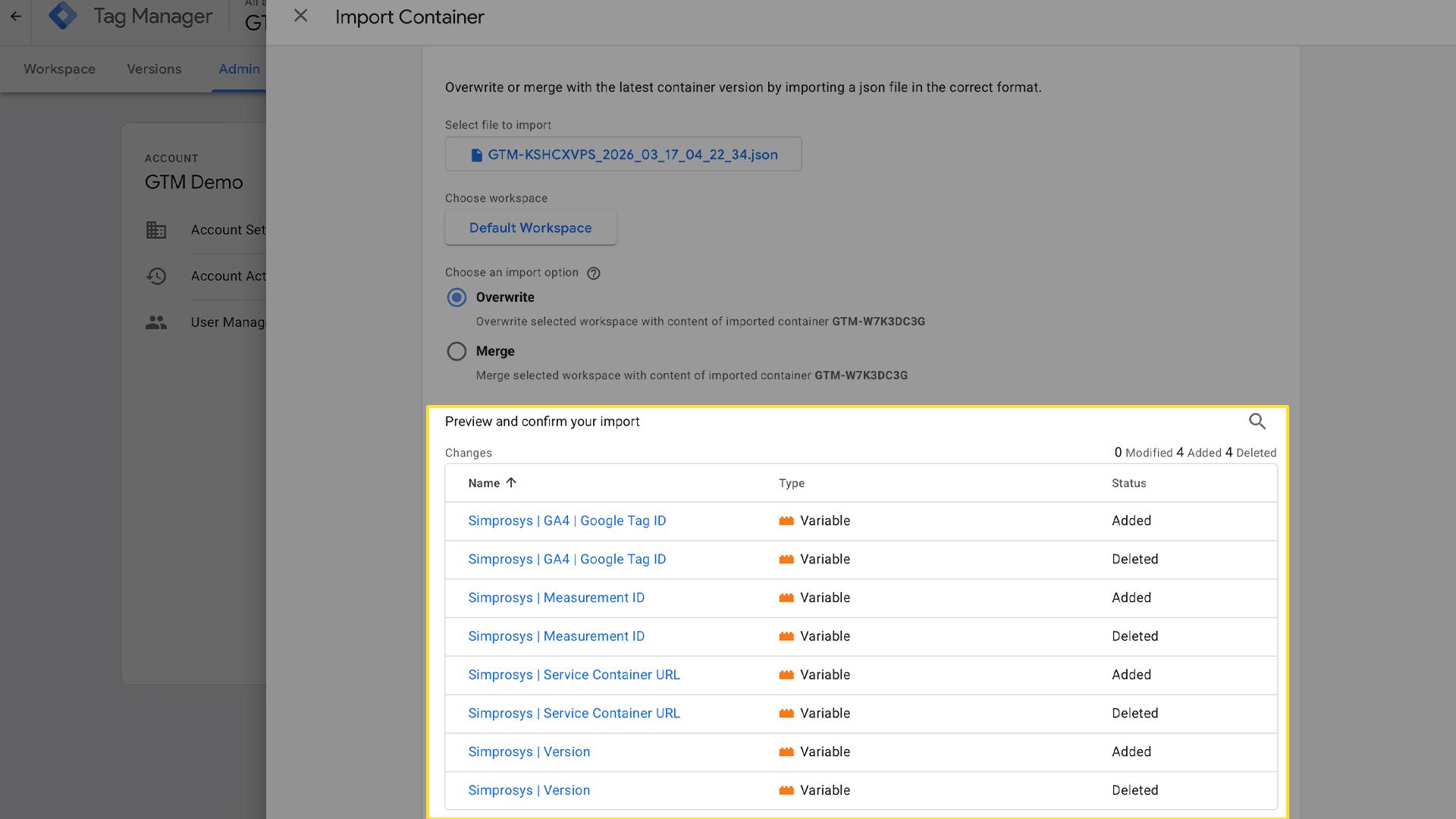The height and width of the screenshot is (819, 1456).
Task: Click the document icon inside the import file button
Action: 476,154
